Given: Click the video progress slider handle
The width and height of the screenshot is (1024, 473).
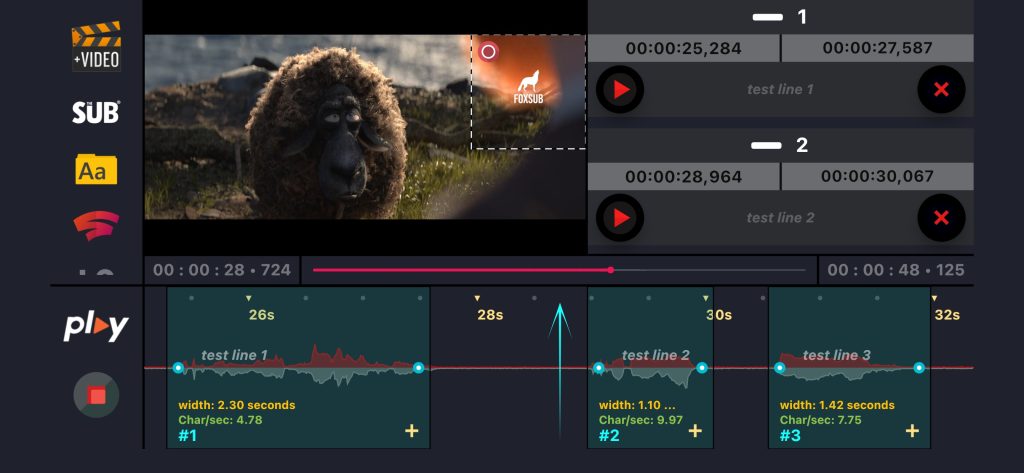Looking at the screenshot, I should click(611, 270).
